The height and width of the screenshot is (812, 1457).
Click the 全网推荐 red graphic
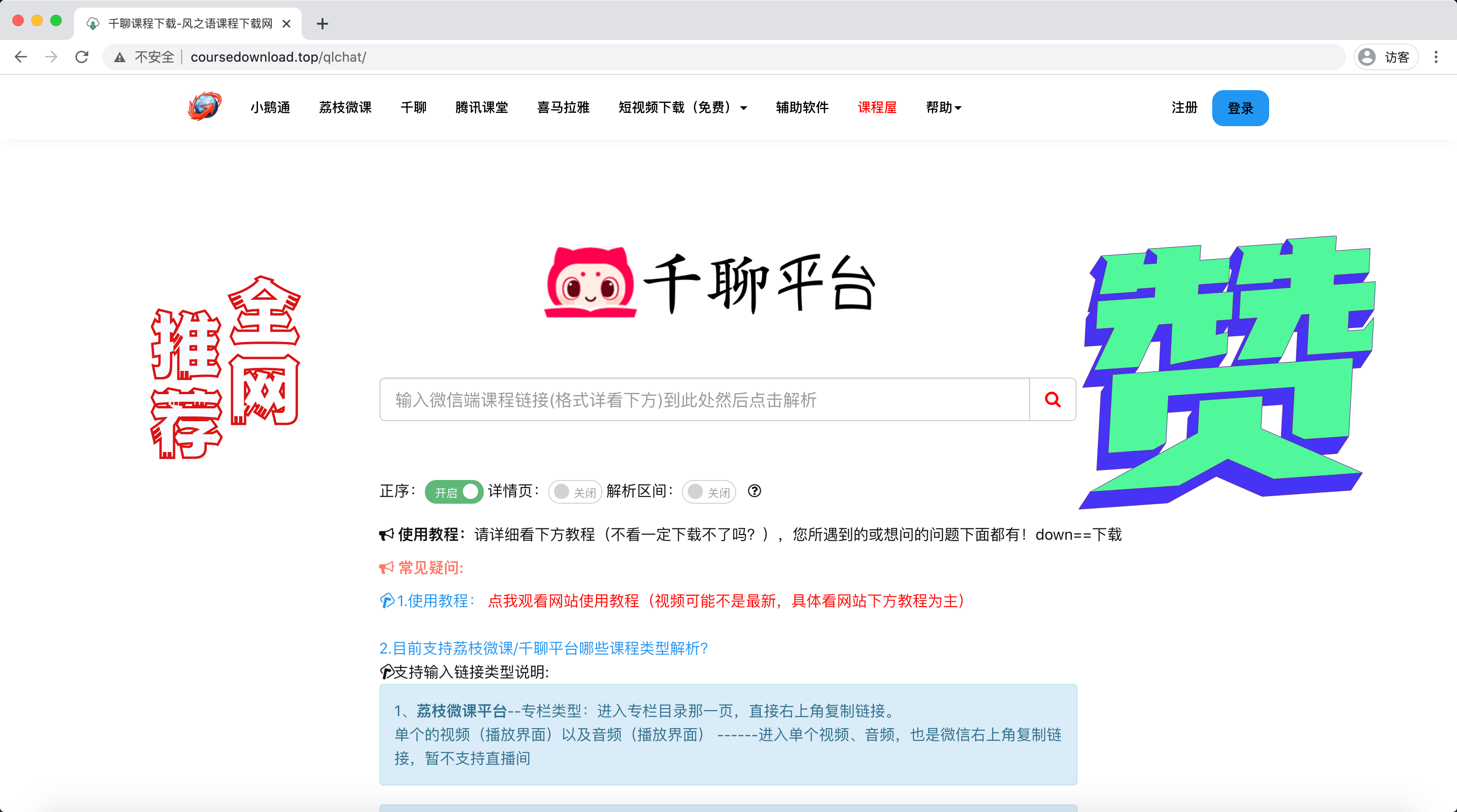(x=226, y=367)
